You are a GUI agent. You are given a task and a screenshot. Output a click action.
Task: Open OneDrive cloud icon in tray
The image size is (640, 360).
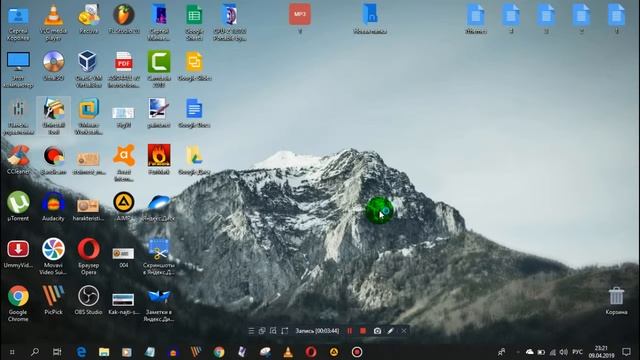[x=529, y=352]
